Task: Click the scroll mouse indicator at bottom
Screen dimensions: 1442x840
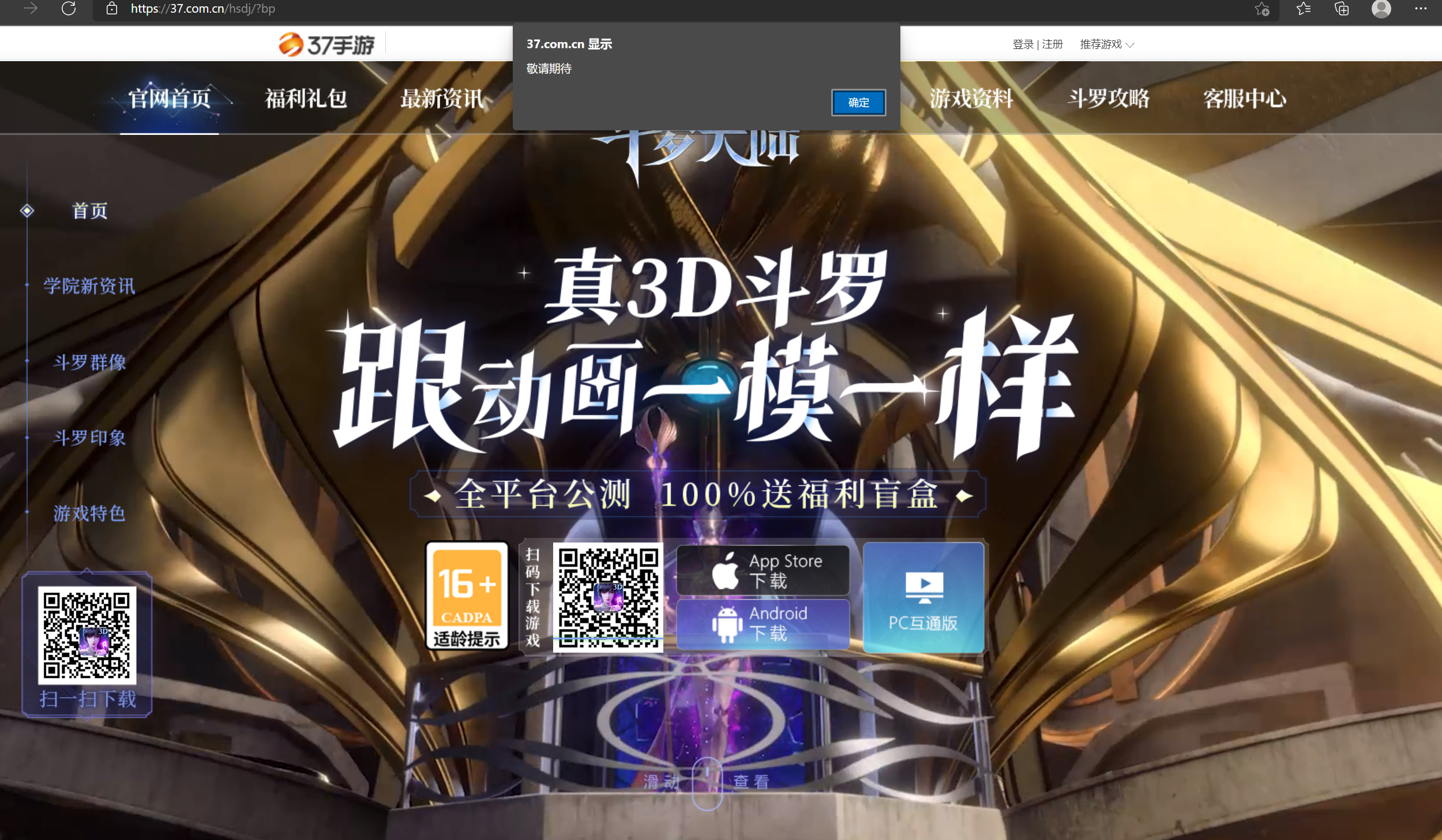Action: 707,783
